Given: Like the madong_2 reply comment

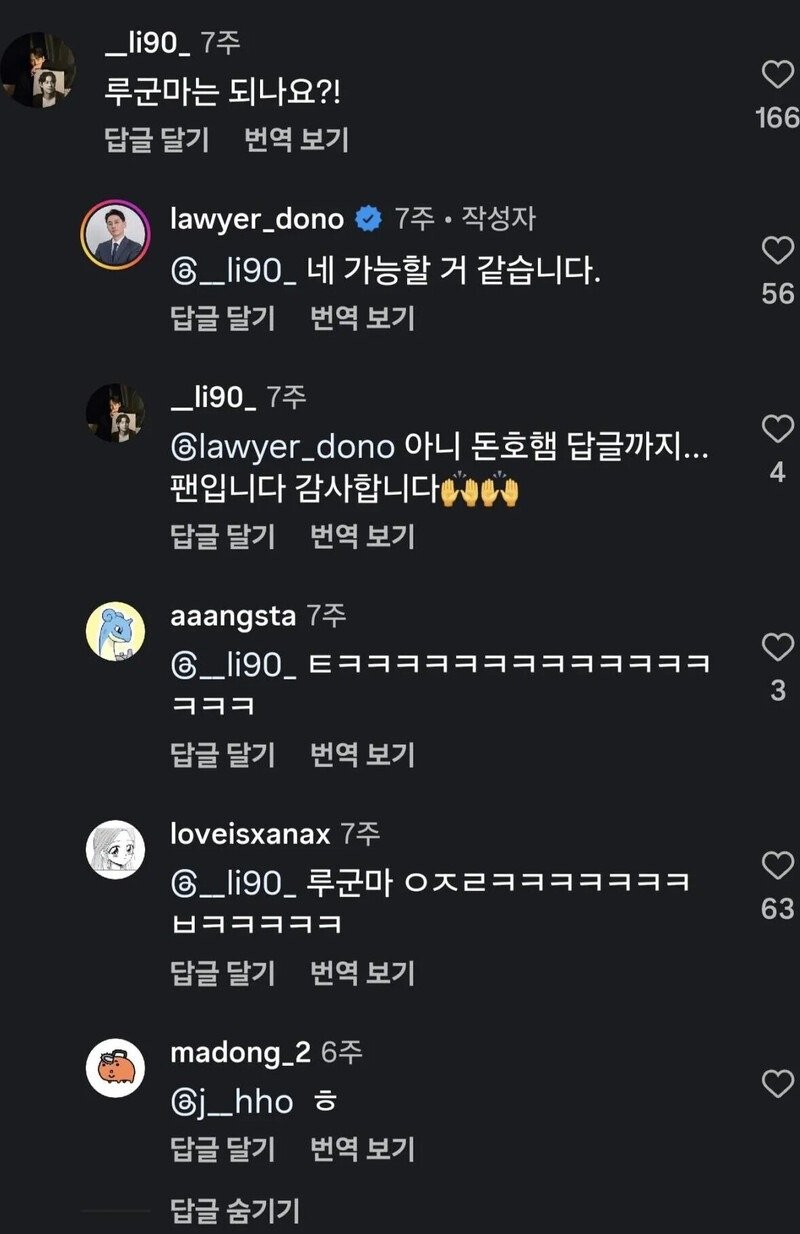Looking at the screenshot, I should [777, 1084].
